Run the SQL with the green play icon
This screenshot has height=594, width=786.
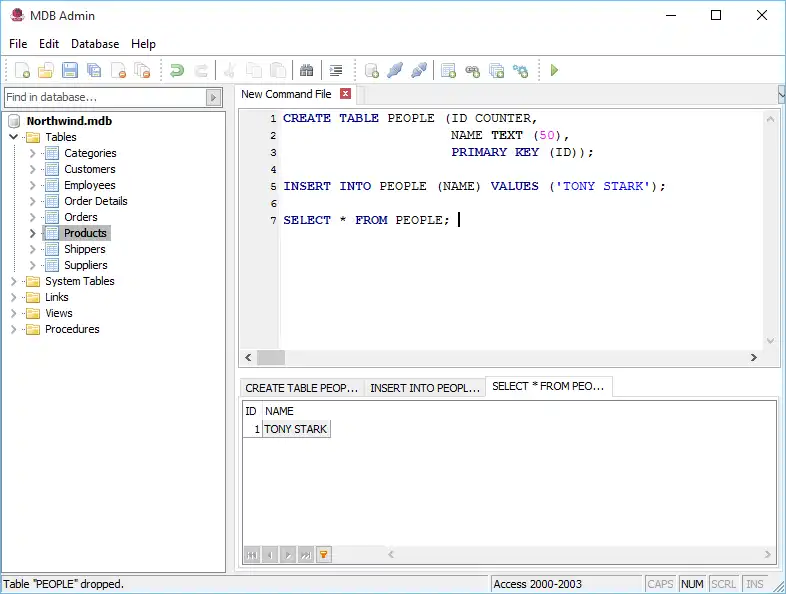(554, 70)
